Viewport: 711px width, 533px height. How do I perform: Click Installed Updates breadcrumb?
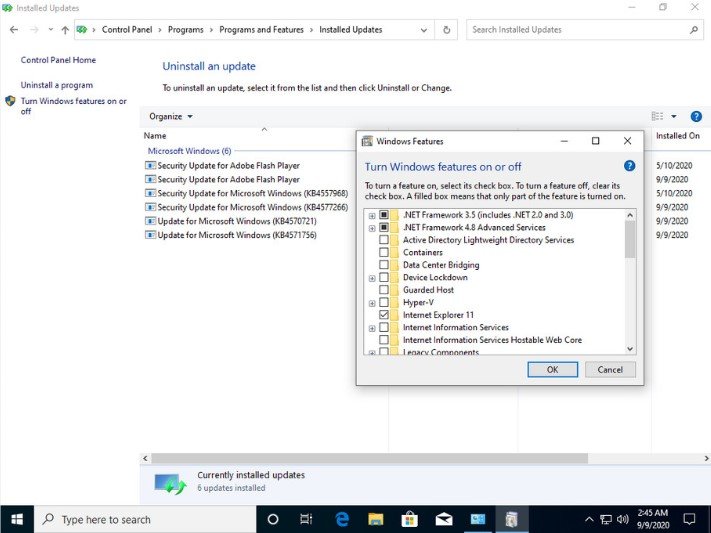[351, 29]
